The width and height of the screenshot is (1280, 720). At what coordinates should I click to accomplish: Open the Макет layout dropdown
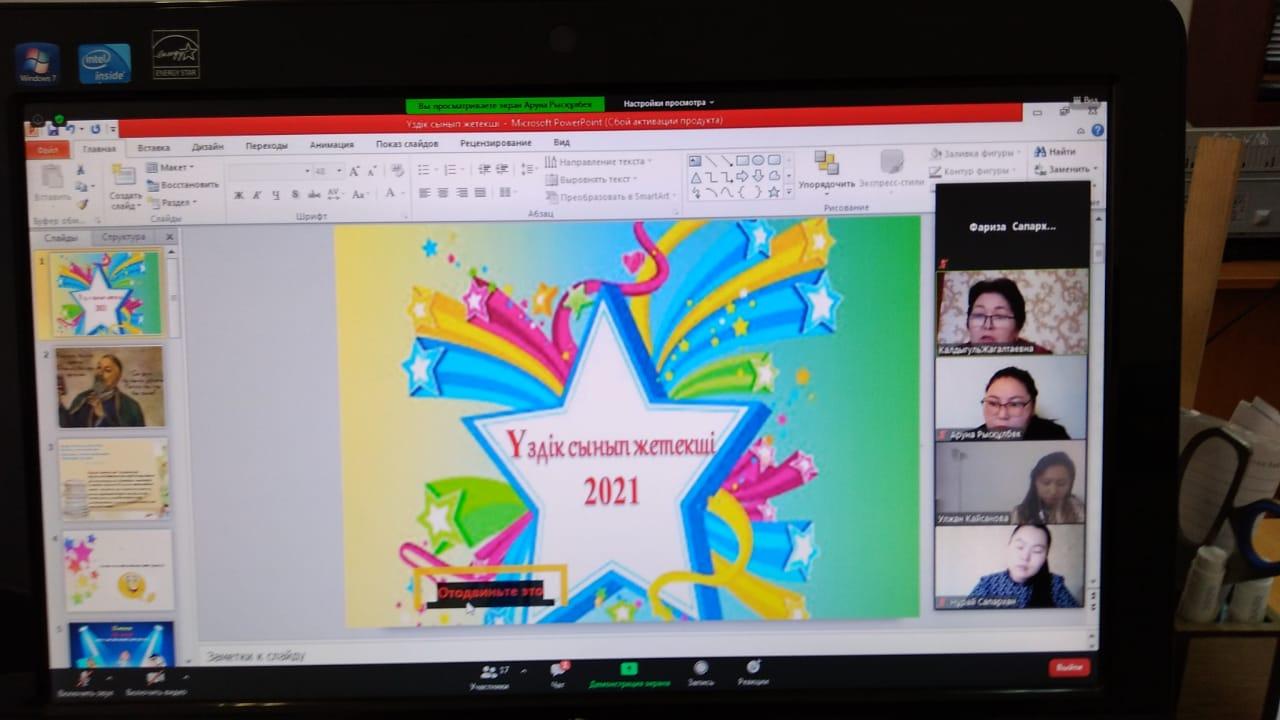tap(170, 168)
